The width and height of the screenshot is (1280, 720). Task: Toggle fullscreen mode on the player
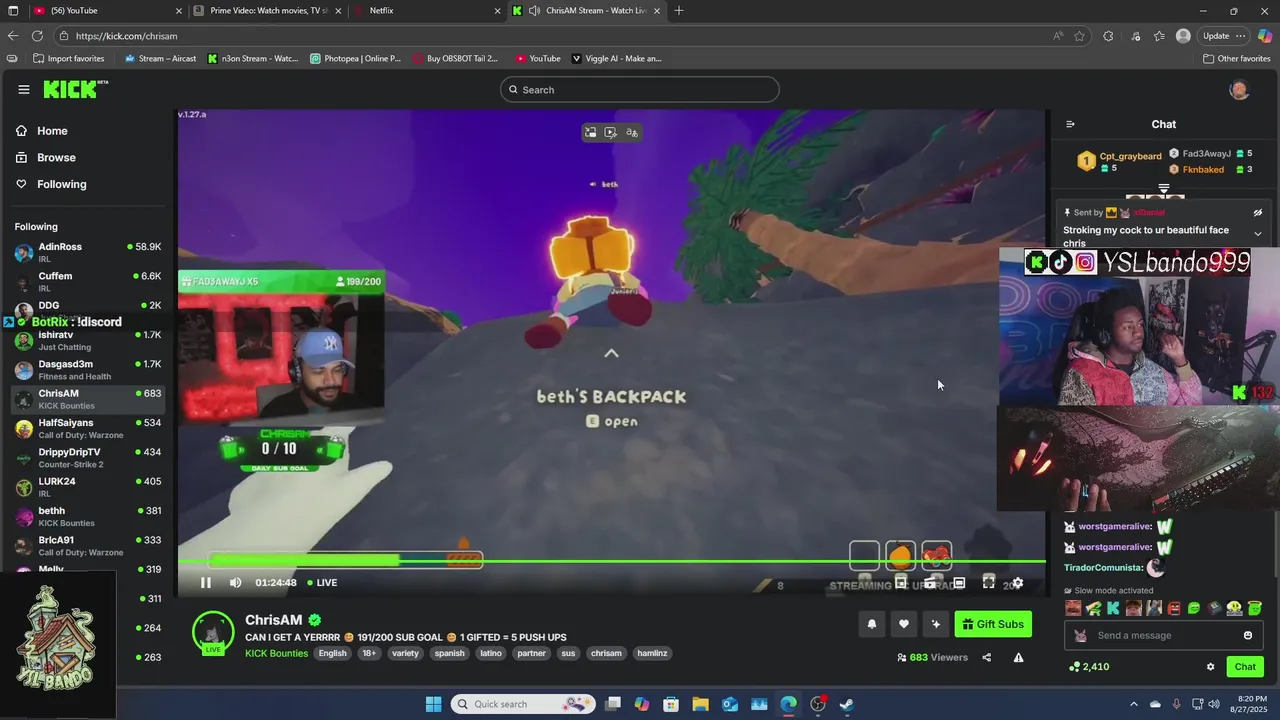click(x=988, y=582)
